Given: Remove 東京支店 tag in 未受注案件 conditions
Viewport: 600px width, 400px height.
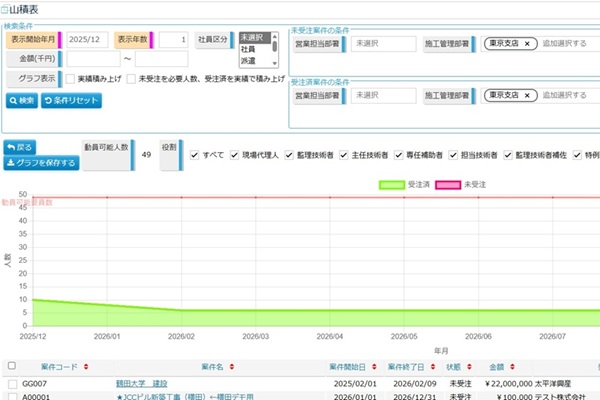Looking at the screenshot, I should pyautogui.click(x=527, y=44).
